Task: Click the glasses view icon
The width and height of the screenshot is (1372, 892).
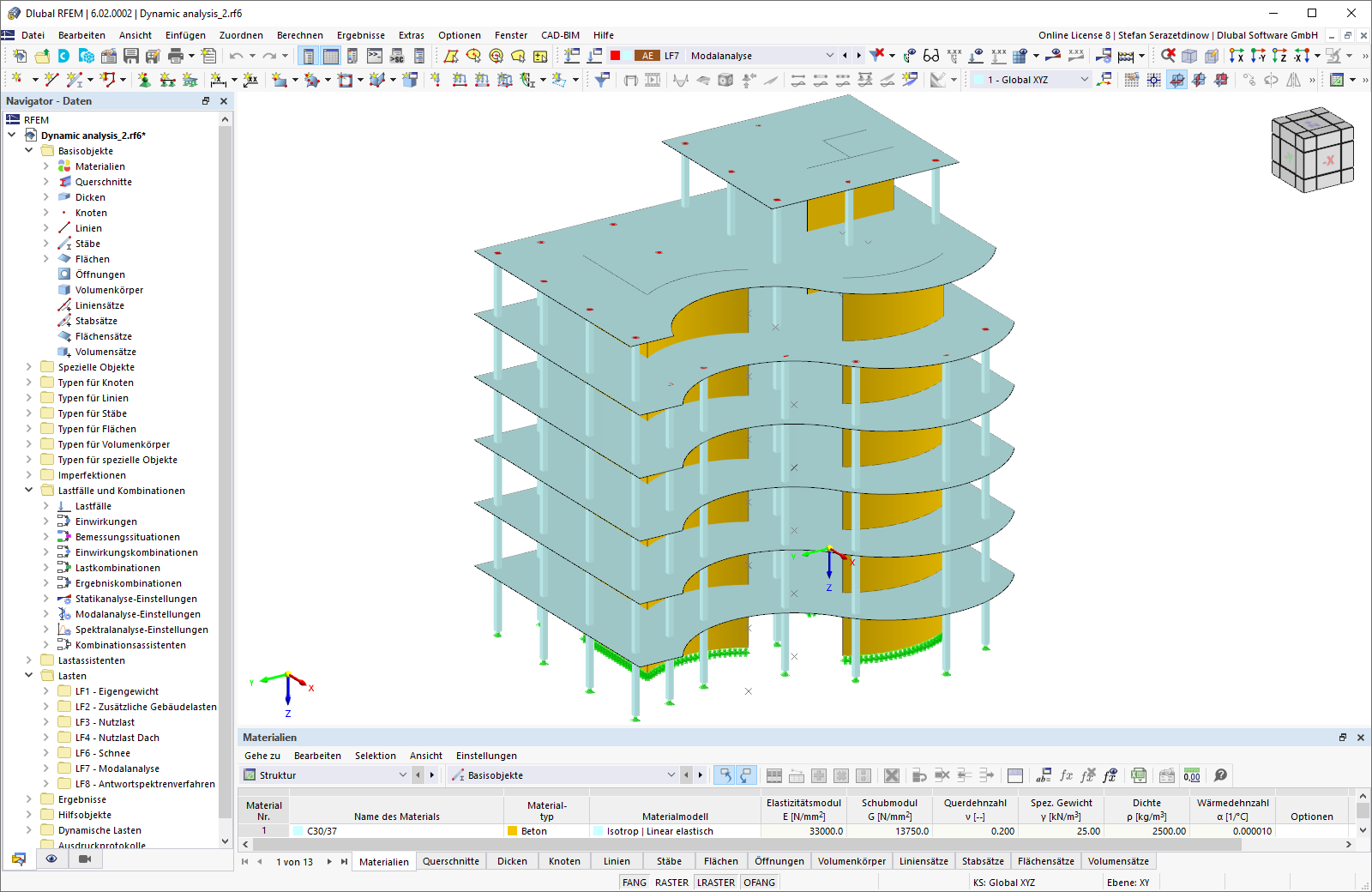Action: [x=931, y=56]
